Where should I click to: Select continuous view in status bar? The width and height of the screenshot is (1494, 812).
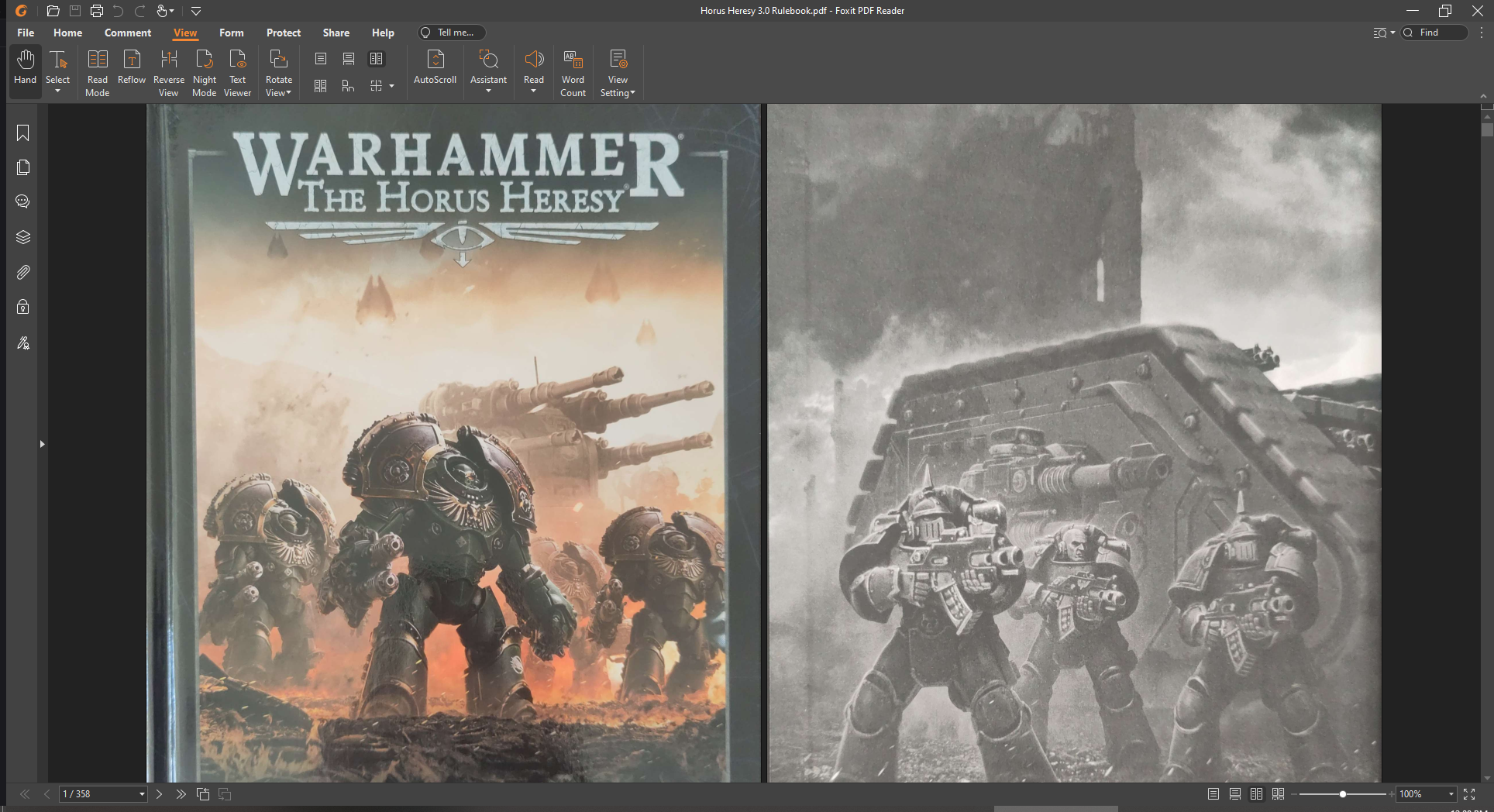1235,794
